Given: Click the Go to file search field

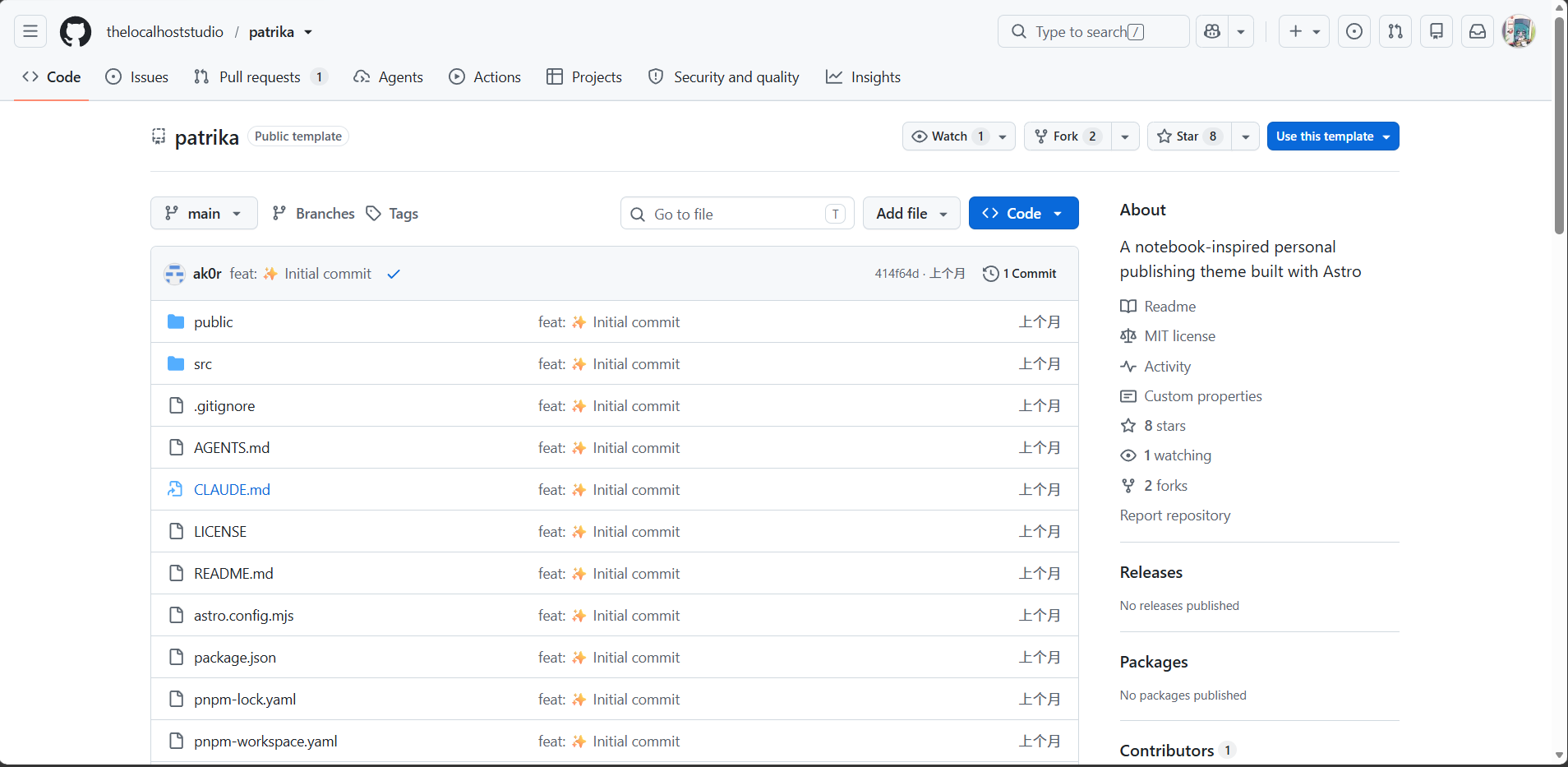Looking at the screenshot, I should (737, 214).
